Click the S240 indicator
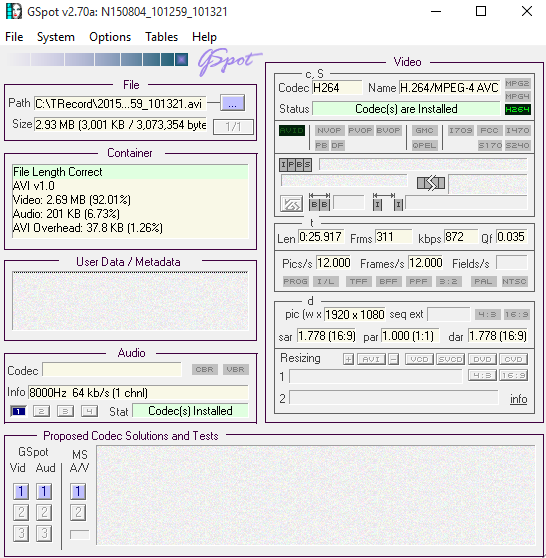 click(518, 145)
